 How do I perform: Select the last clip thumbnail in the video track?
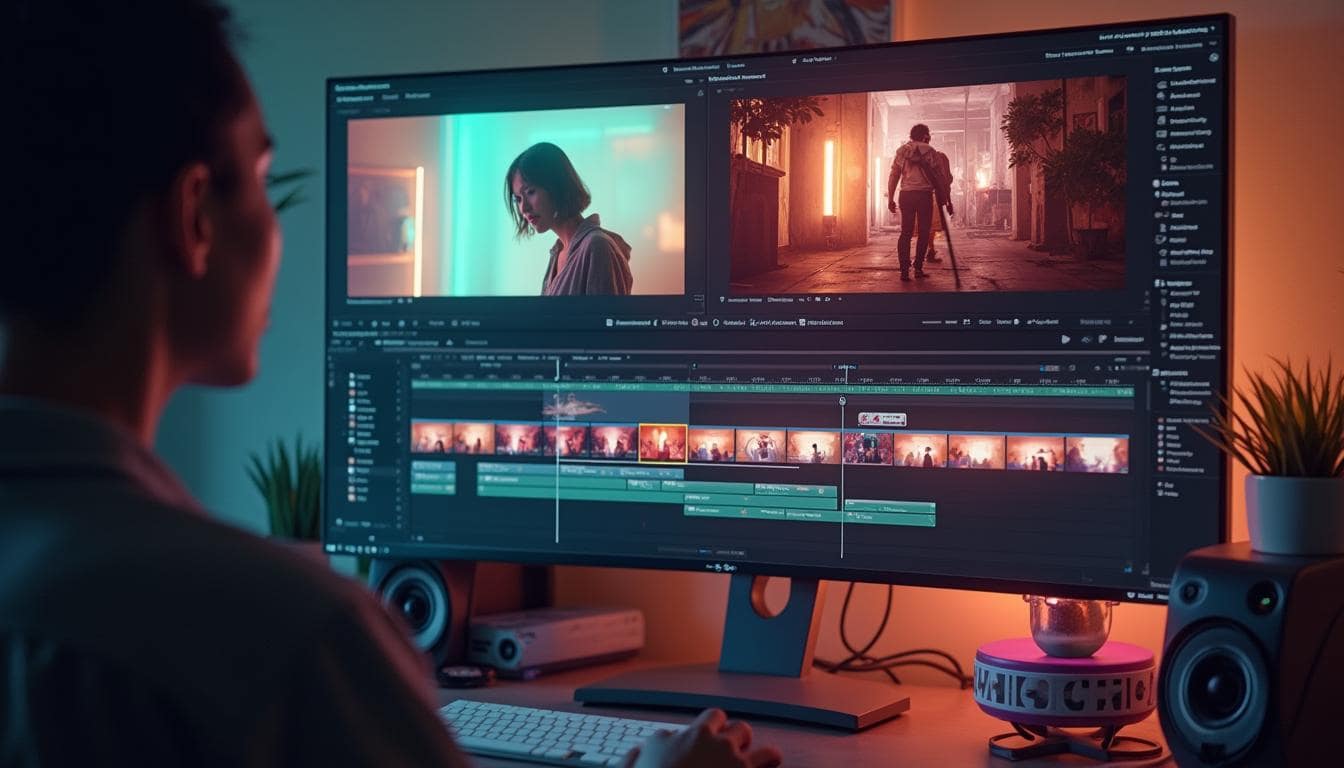1096,454
